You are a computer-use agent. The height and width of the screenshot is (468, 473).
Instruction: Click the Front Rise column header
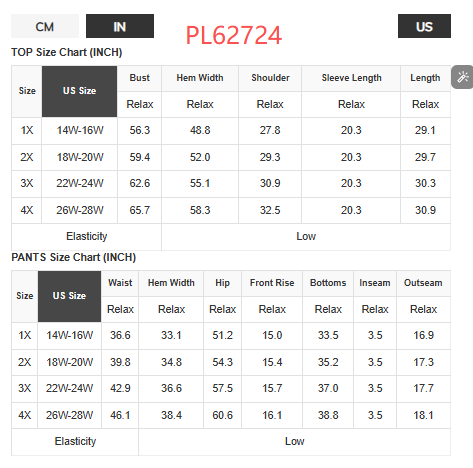272,283
